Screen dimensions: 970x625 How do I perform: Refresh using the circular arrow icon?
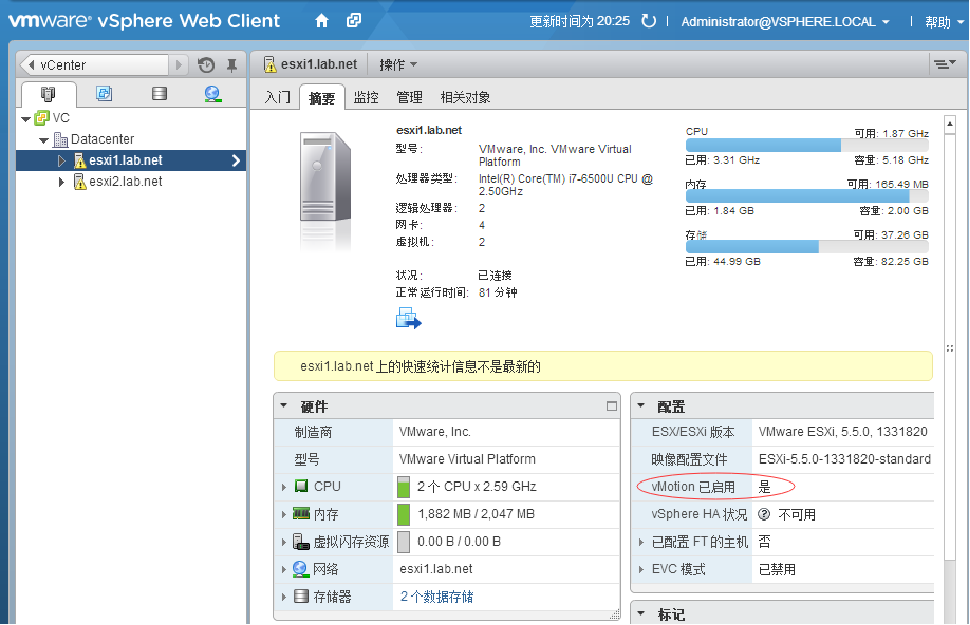point(648,21)
